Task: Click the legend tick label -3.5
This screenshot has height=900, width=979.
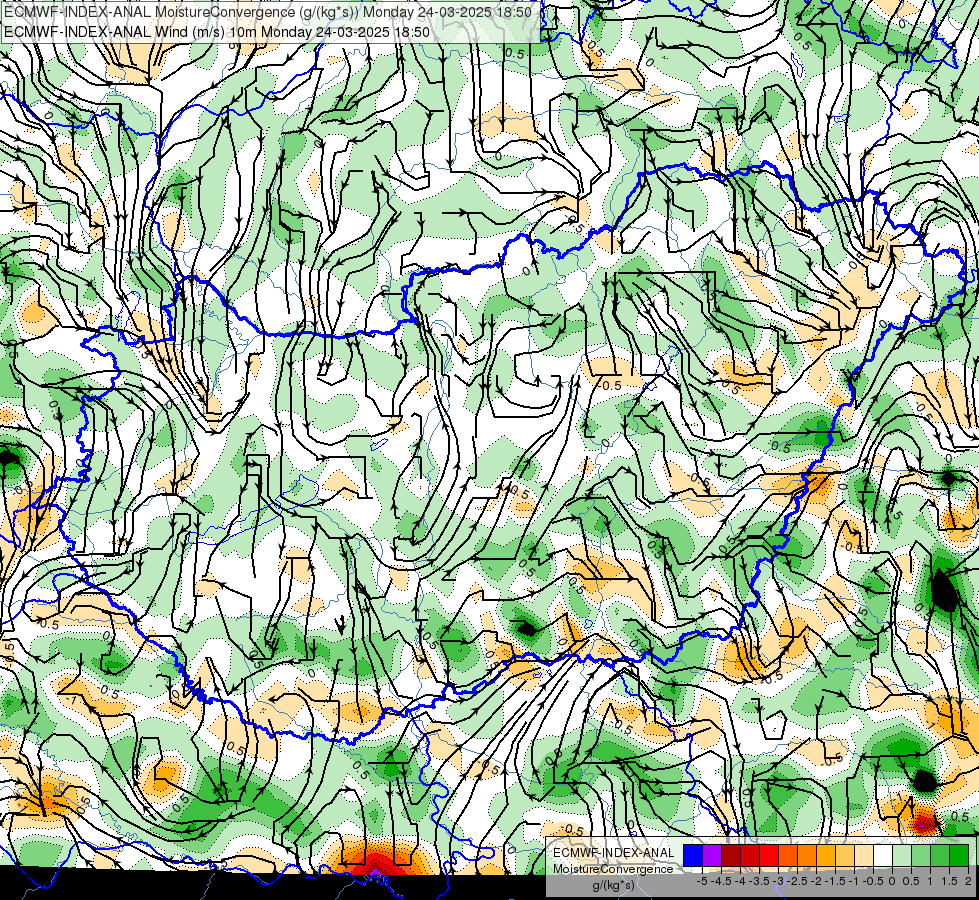Action: click(x=760, y=881)
